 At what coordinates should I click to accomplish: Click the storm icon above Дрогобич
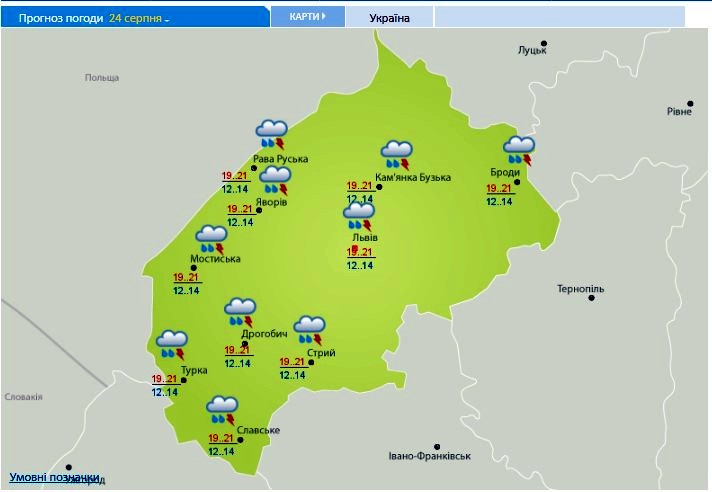click(240, 311)
